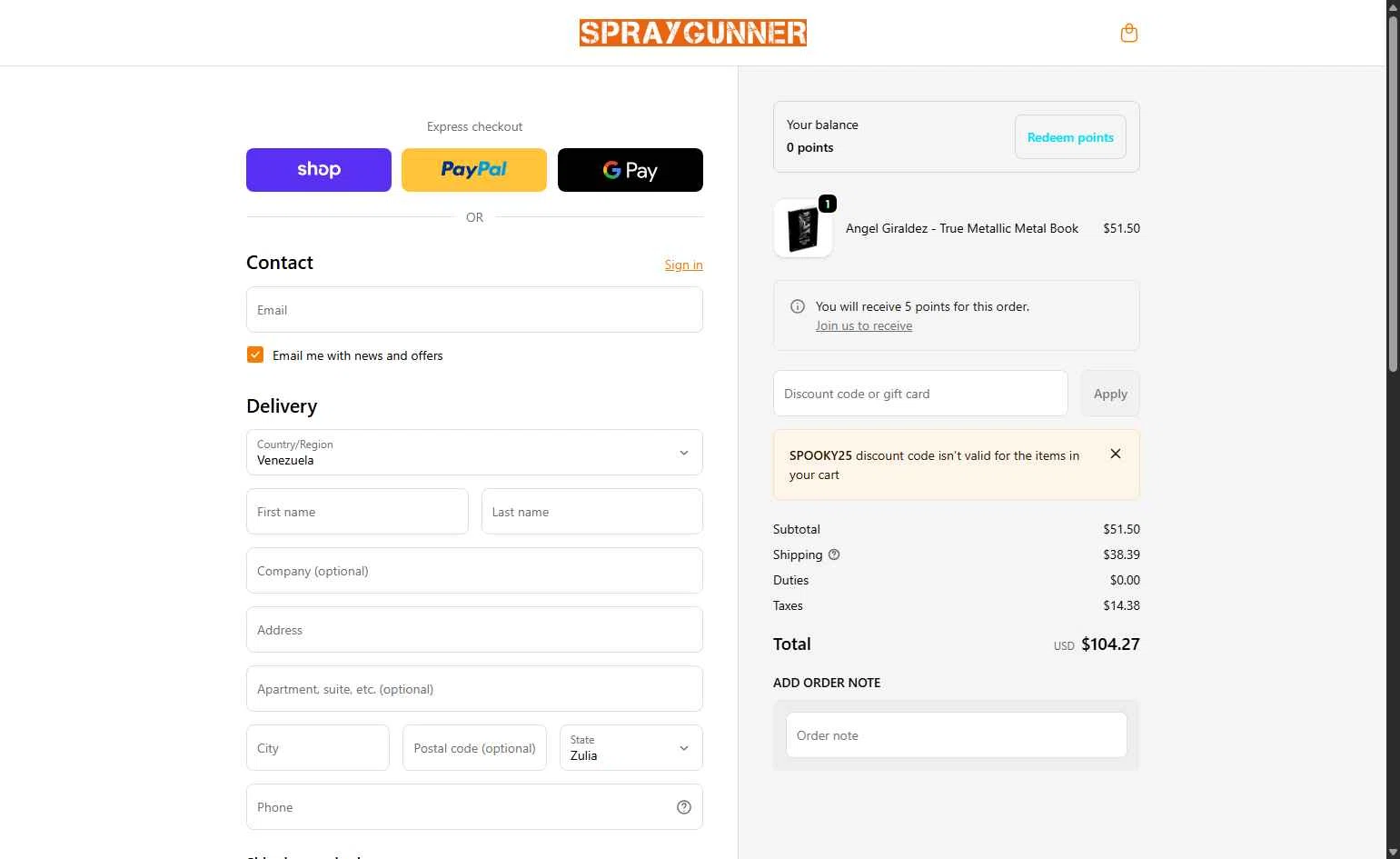The height and width of the screenshot is (859, 1400).
Task: Focus the Discount code or gift card field
Action: (920, 394)
